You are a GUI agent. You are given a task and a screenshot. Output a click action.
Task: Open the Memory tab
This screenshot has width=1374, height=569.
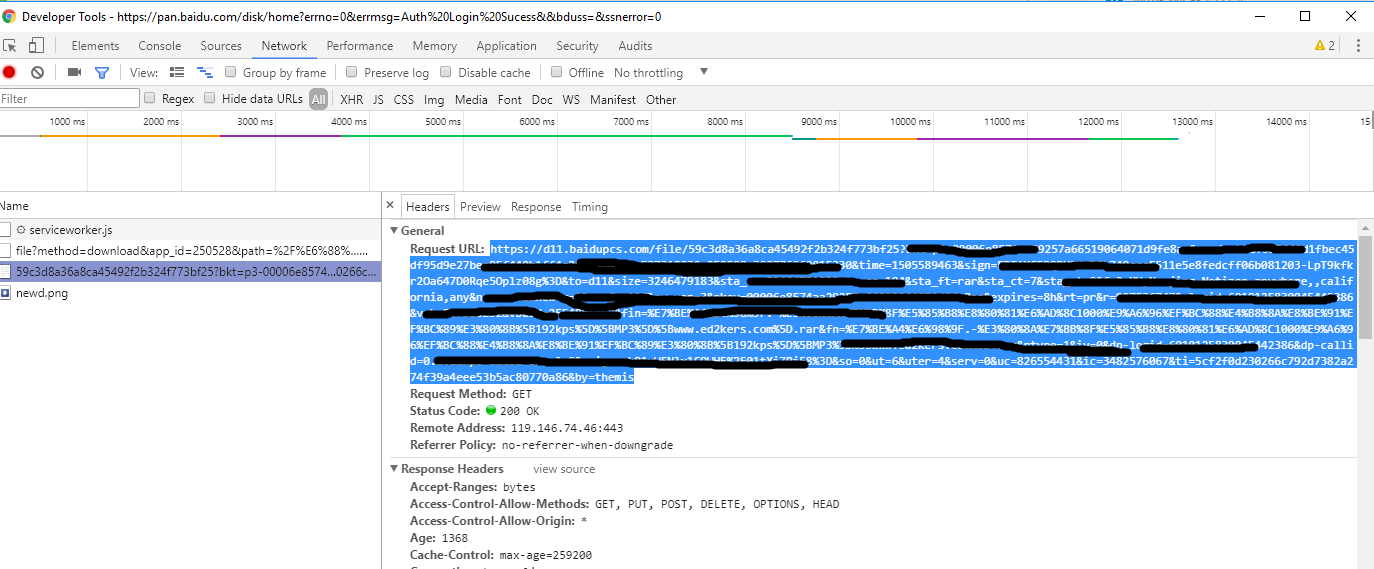point(435,46)
